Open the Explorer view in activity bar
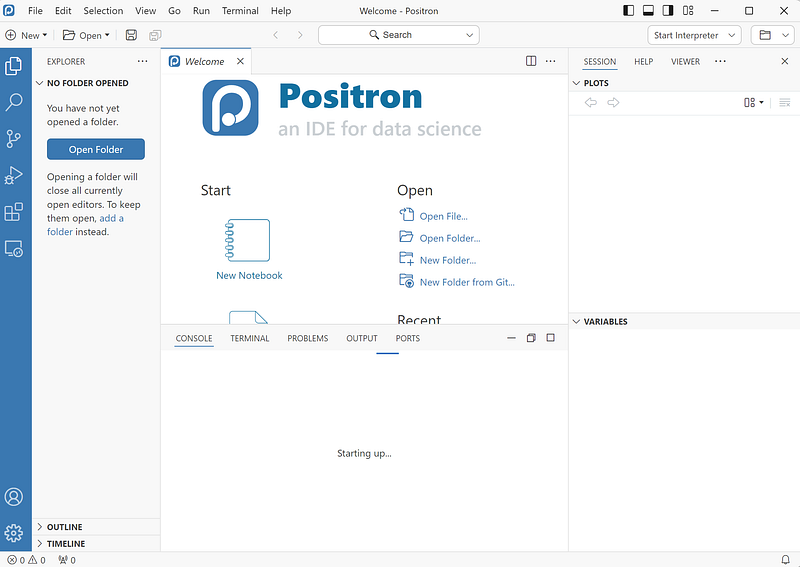Screen dimensions: 800x567 [14, 66]
